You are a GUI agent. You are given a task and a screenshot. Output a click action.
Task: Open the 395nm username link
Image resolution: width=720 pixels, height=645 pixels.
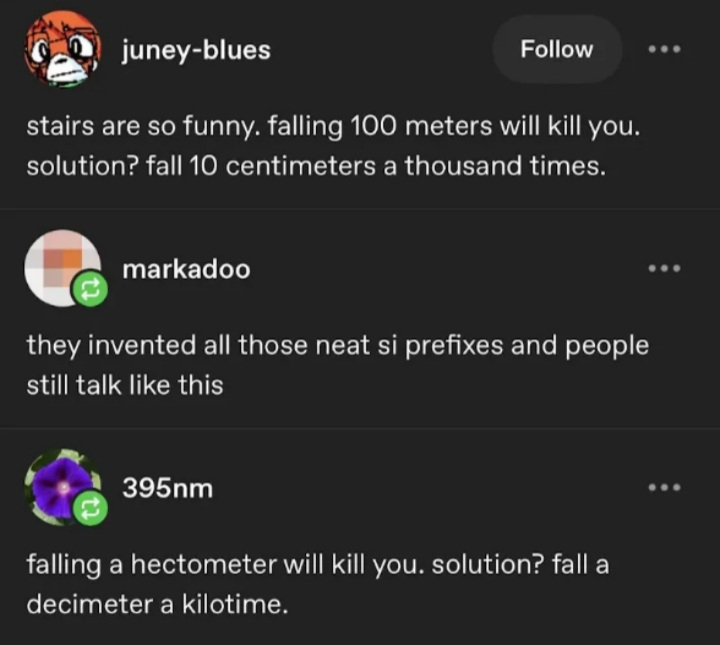tap(167, 488)
